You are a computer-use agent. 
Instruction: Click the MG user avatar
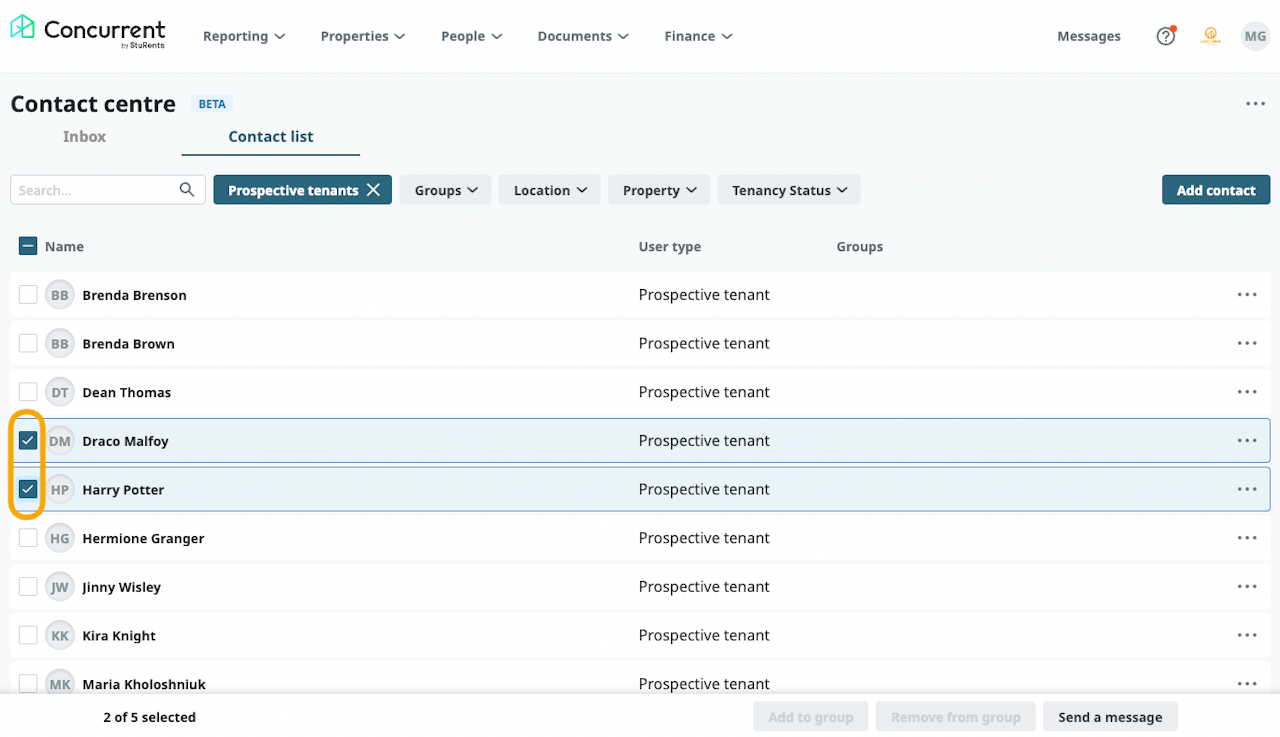(x=1255, y=36)
